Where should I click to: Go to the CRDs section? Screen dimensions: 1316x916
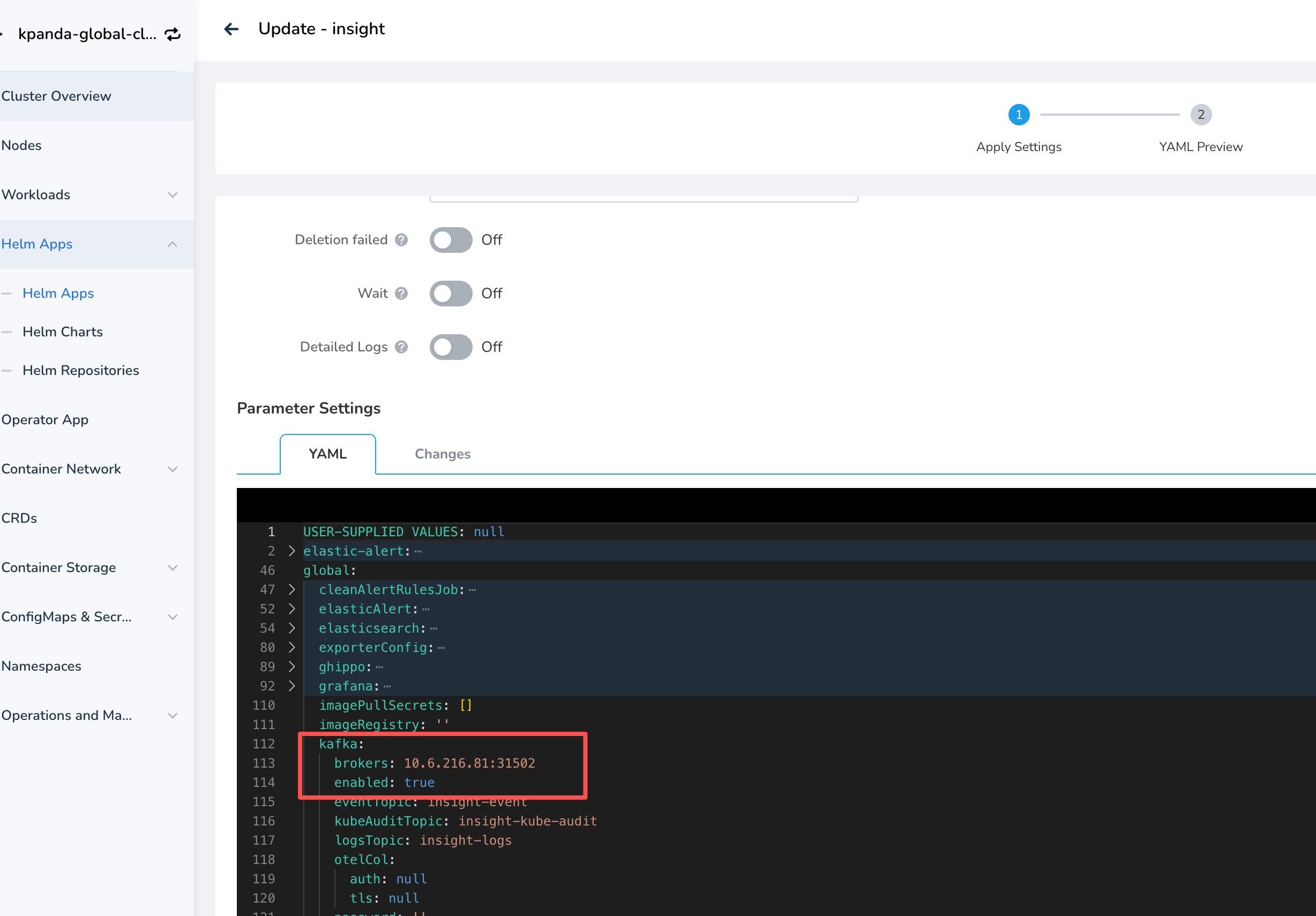[x=19, y=518]
